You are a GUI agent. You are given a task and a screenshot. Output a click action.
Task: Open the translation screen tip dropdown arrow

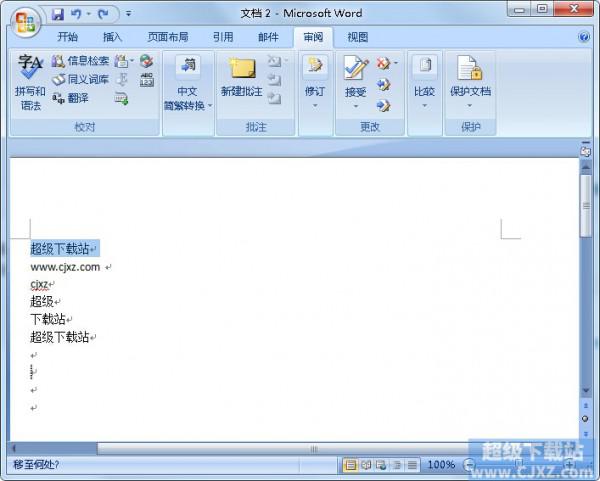pyautogui.click(x=132, y=61)
